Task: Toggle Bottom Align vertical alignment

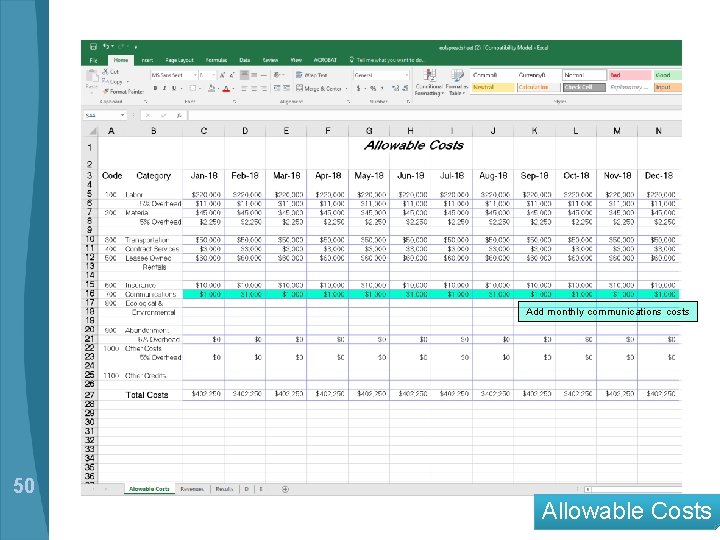Action: point(264,75)
